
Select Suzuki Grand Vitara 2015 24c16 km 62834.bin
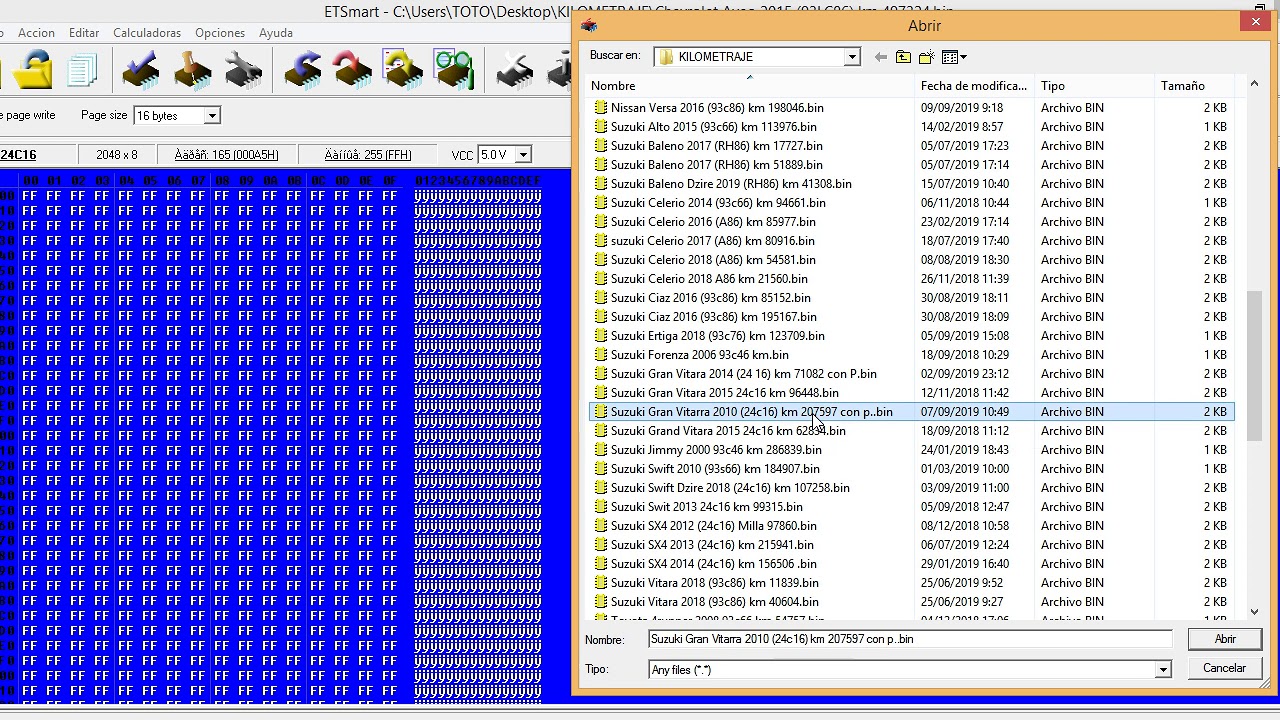728,430
